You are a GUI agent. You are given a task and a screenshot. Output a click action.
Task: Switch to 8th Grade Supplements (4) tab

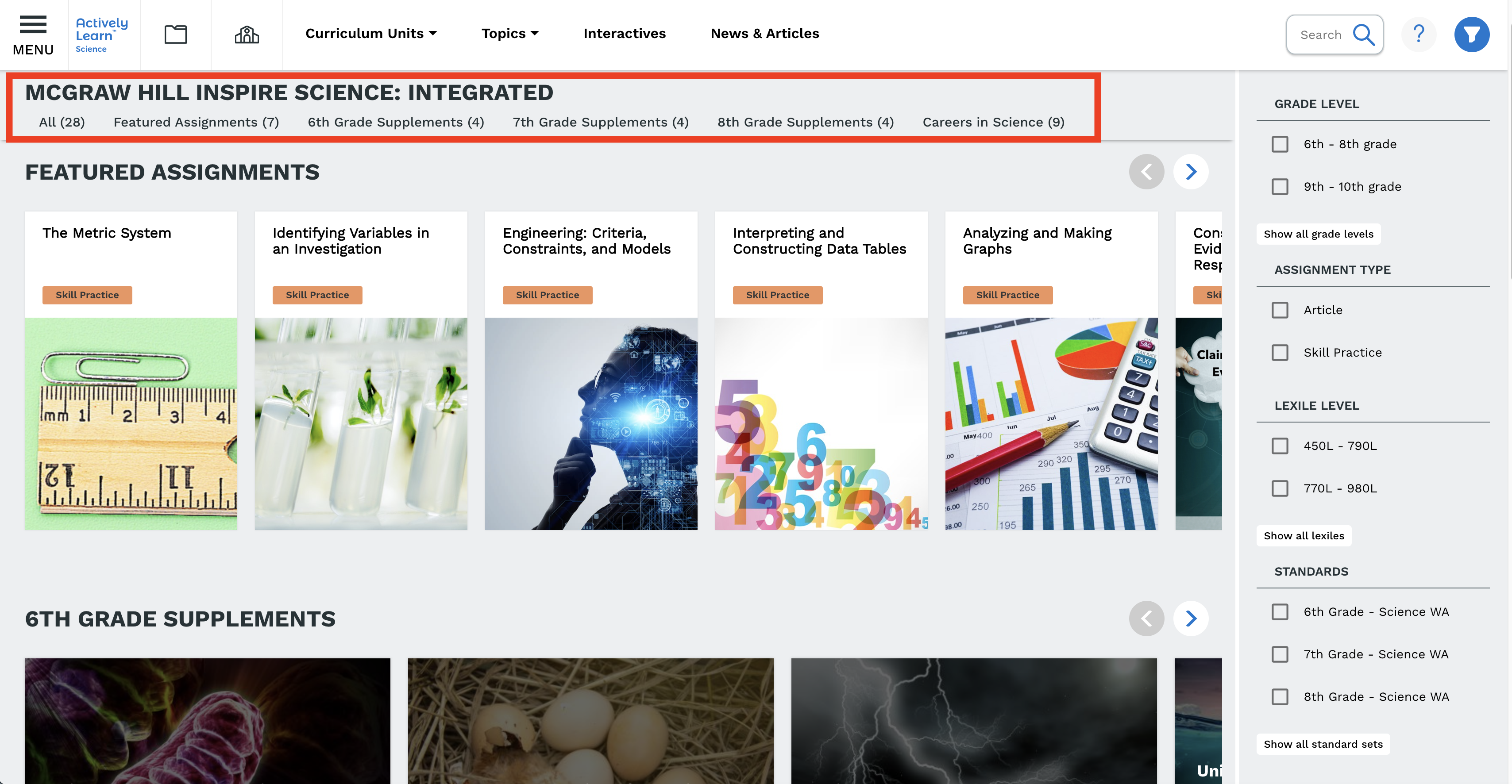click(805, 122)
